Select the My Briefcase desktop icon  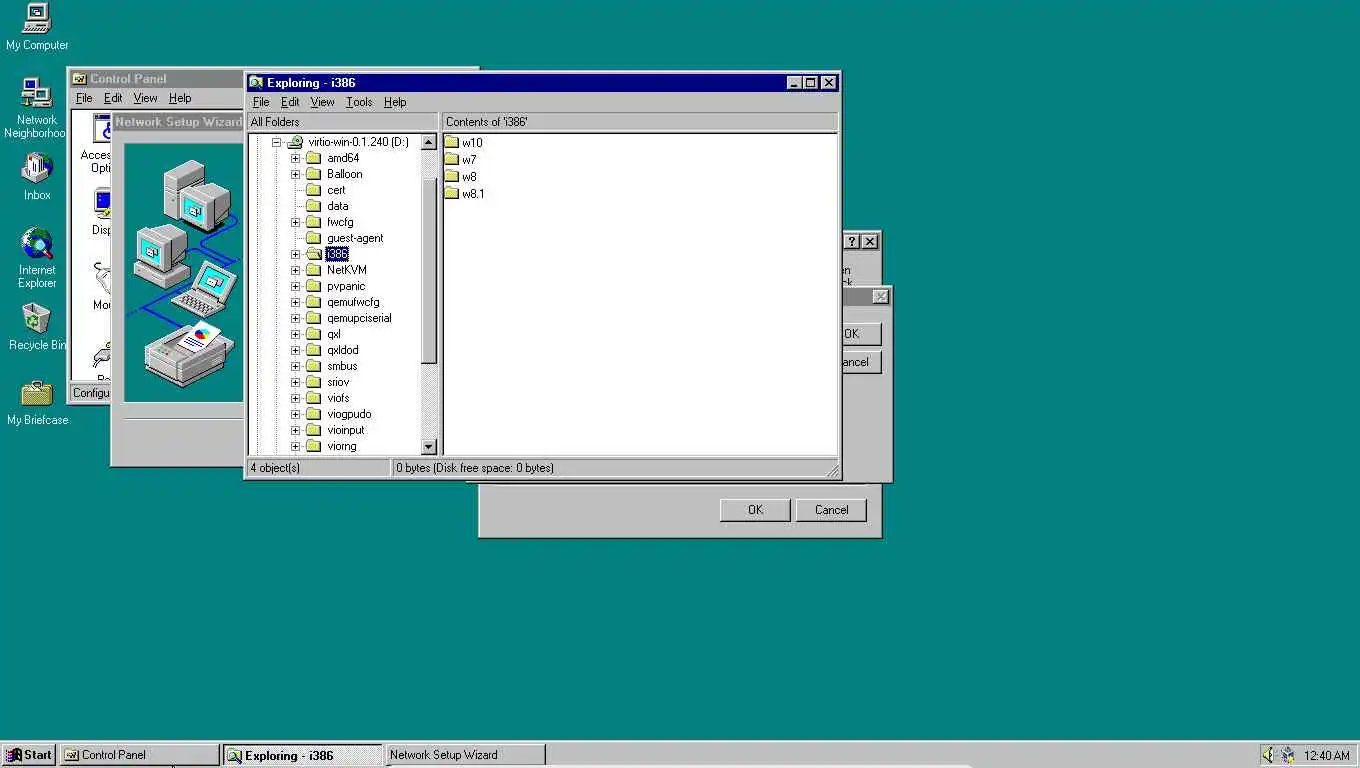click(x=37, y=393)
